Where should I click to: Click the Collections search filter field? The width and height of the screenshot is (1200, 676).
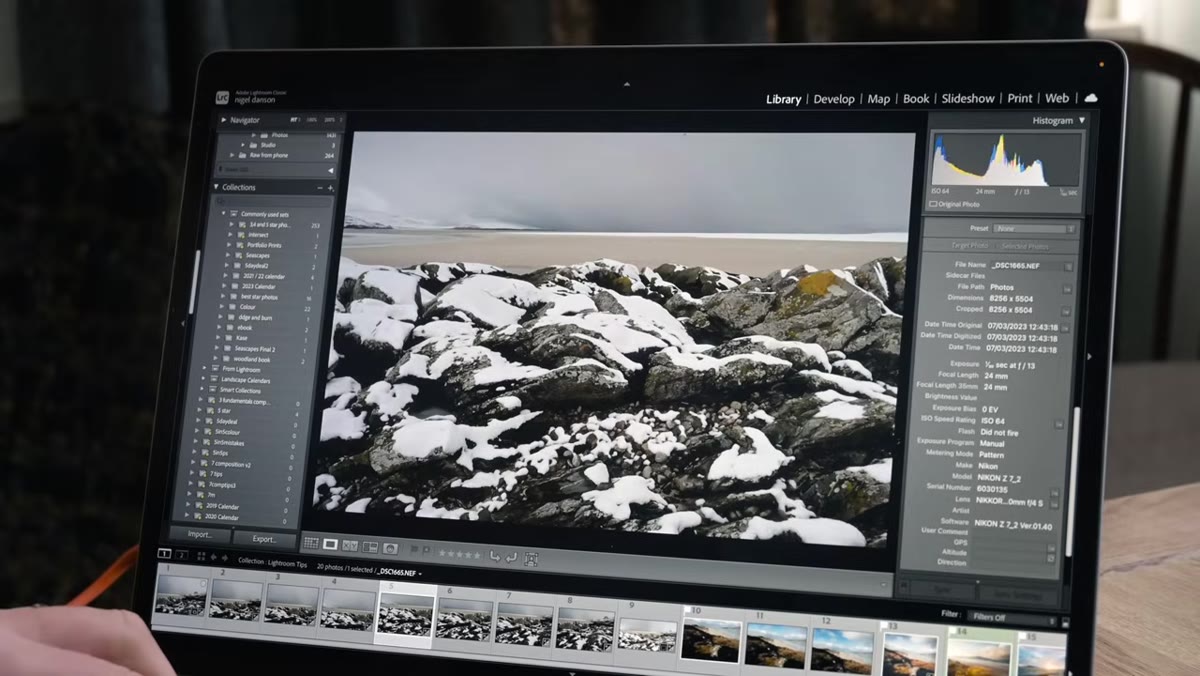(275, 200)
